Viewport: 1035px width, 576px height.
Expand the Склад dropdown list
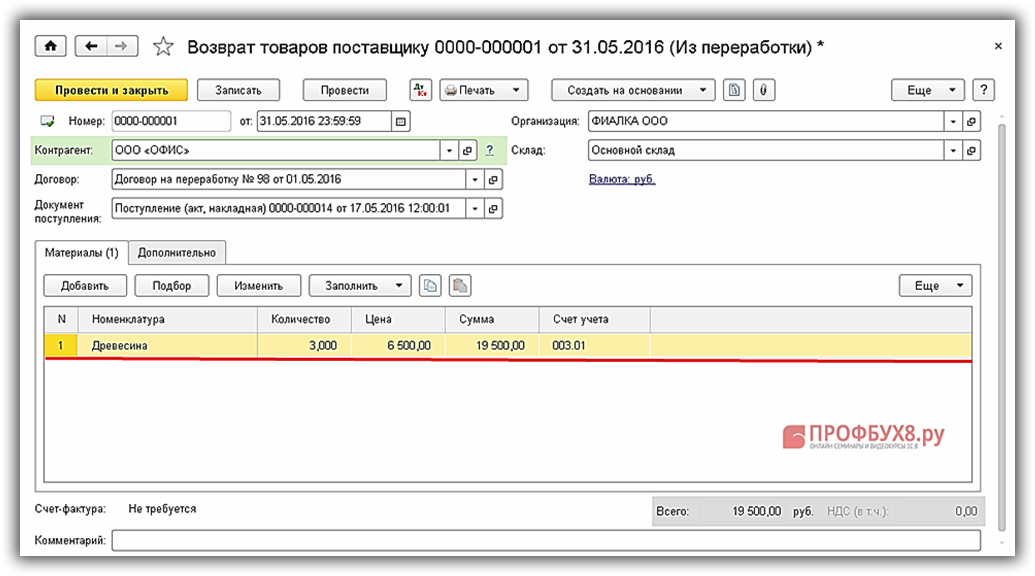952,150
